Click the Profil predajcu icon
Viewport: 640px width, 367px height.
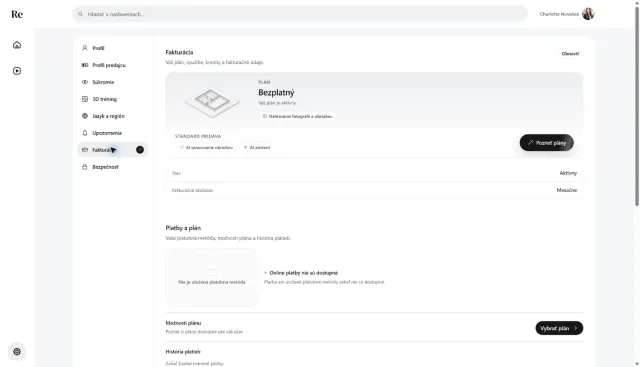tap(85, 65)
